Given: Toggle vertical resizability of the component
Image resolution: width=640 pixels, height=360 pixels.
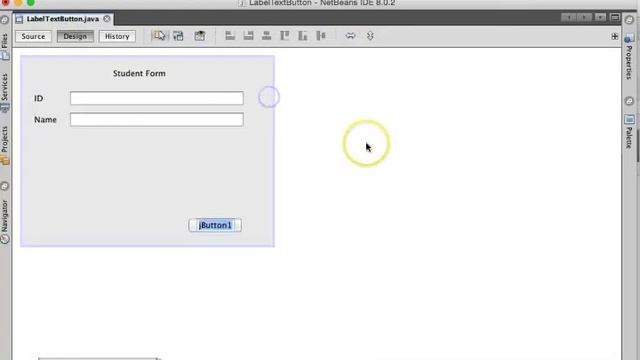Looking at the screenshot, I should click(x=370, y=36).
